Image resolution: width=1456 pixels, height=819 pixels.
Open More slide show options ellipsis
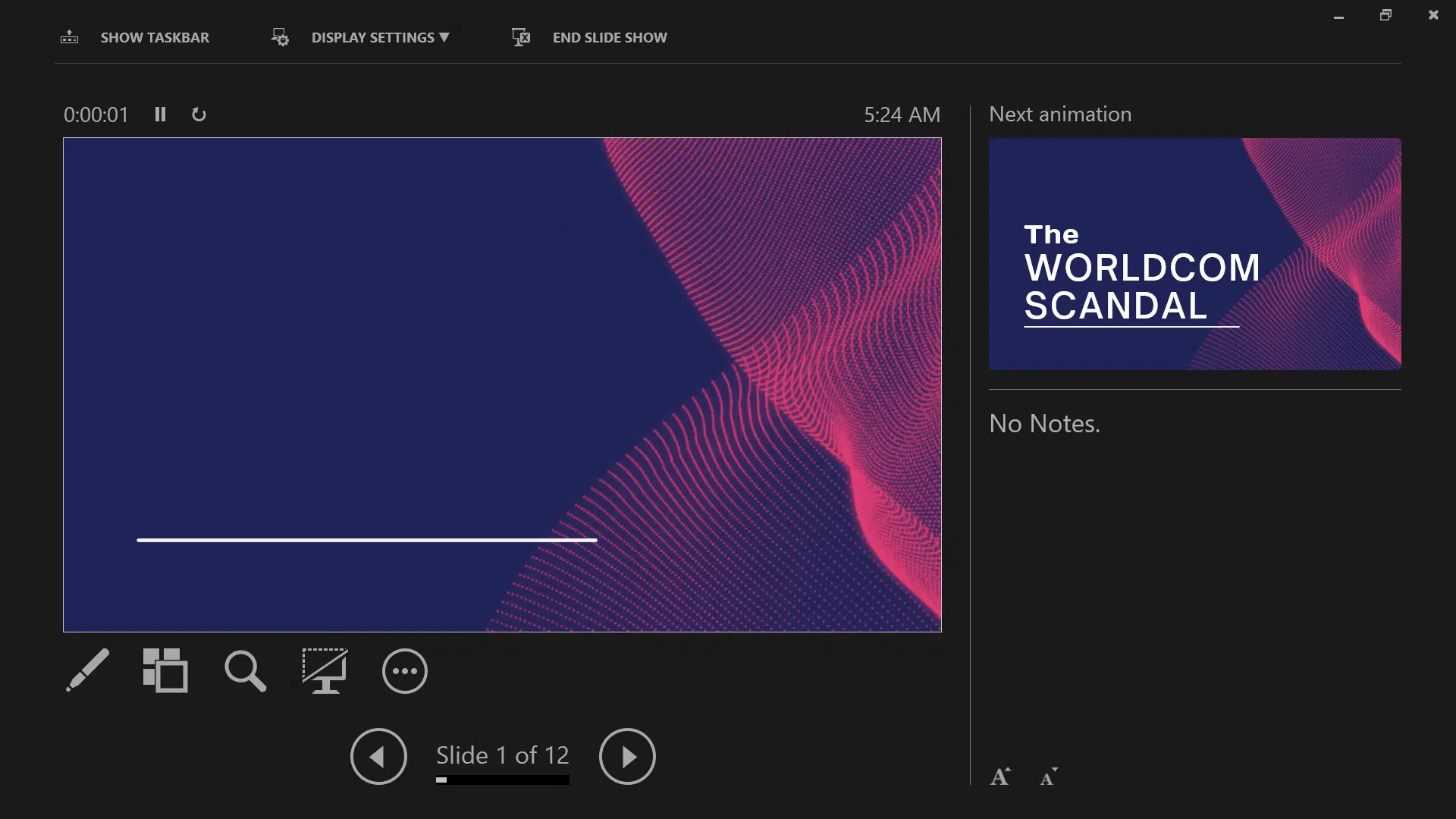point(405,671)
